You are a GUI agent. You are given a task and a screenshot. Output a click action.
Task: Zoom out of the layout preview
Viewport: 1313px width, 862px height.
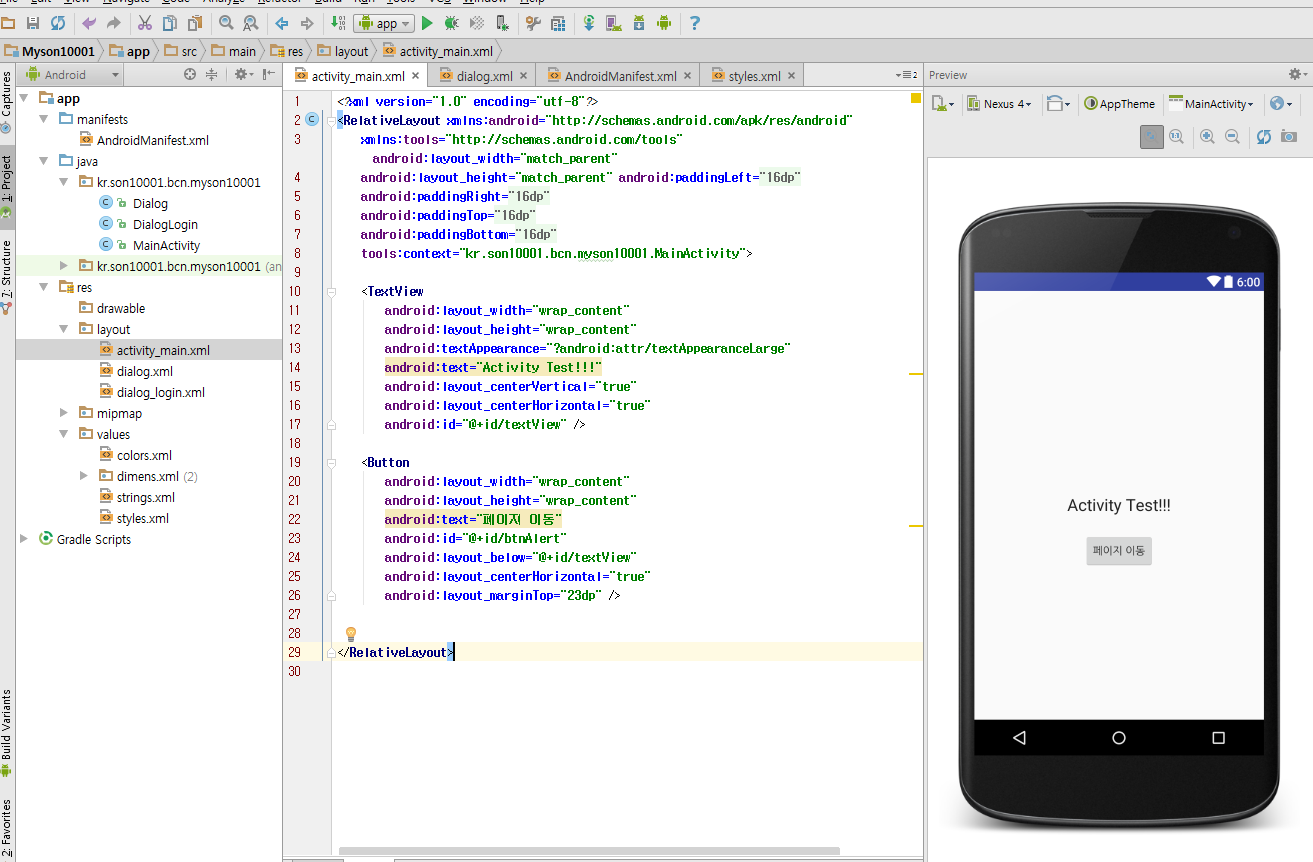click(1232, 137)
